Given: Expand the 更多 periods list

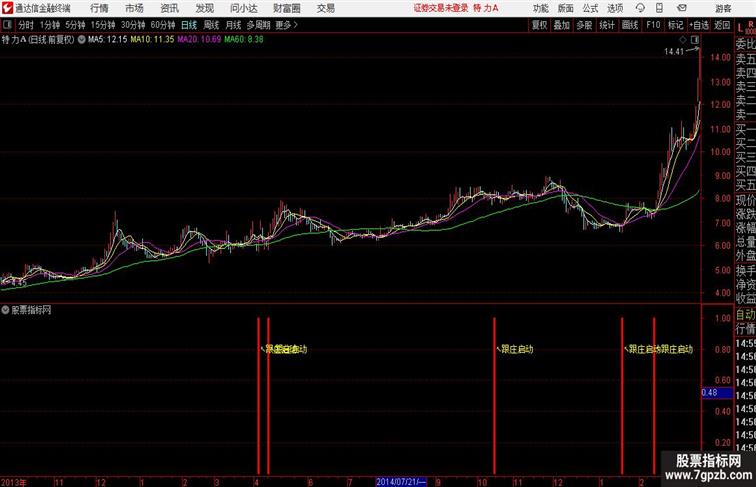Looking at the screenshot, I should pyautogui.click(x=286, y=25).
